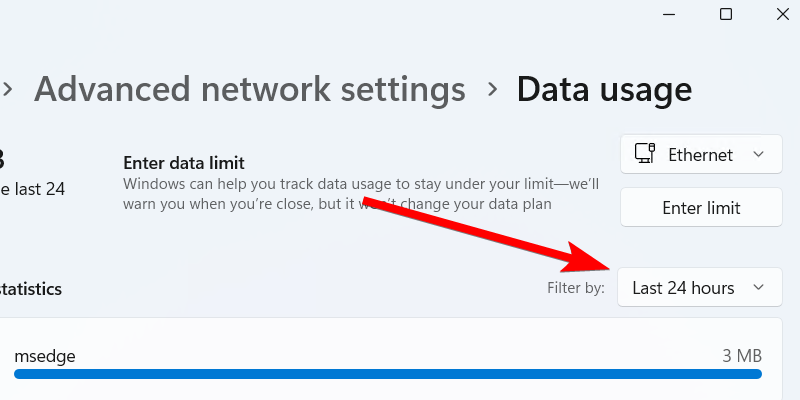Viewport: 800px width, 400px height.
Task: Open the Ethernet network selector dropdown
Action: [700, 155]
